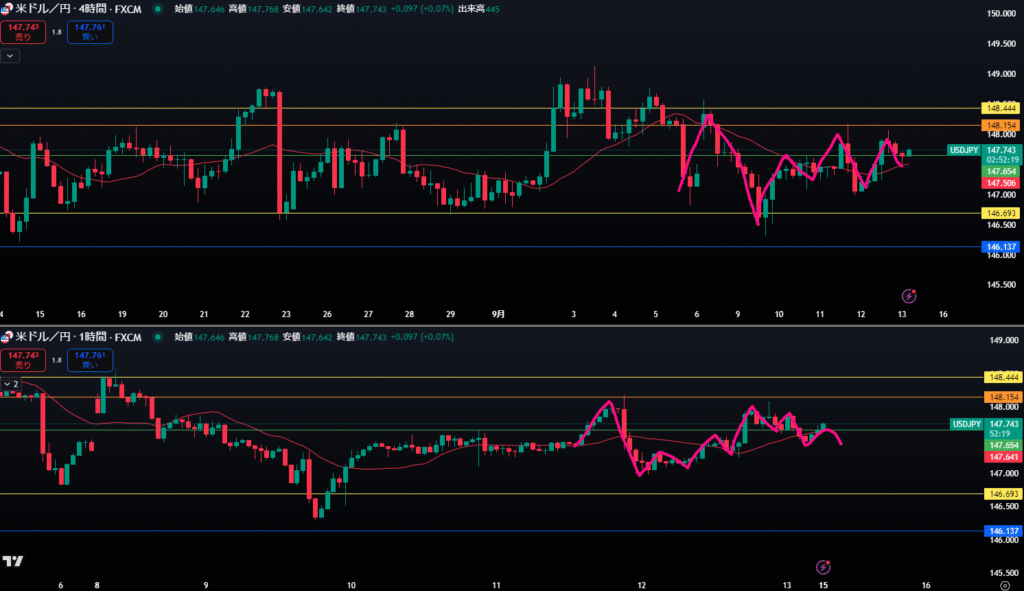This screenshot has width=1024, height=591.
Task: Expand the indicator legend showing 2 on 1時間 chart
Action: [11, 384]
